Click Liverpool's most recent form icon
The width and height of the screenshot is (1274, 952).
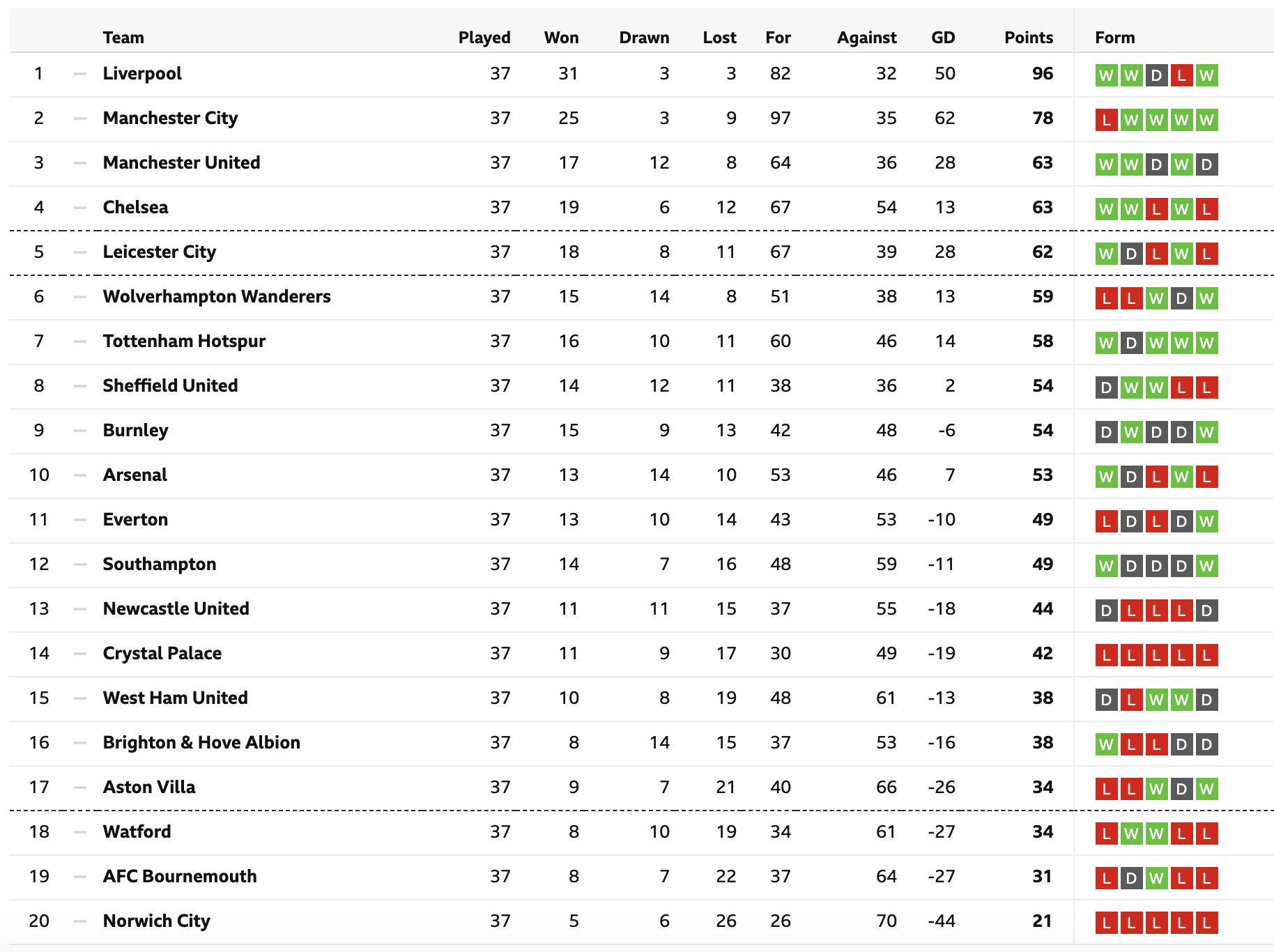[x=1206, y=75]
